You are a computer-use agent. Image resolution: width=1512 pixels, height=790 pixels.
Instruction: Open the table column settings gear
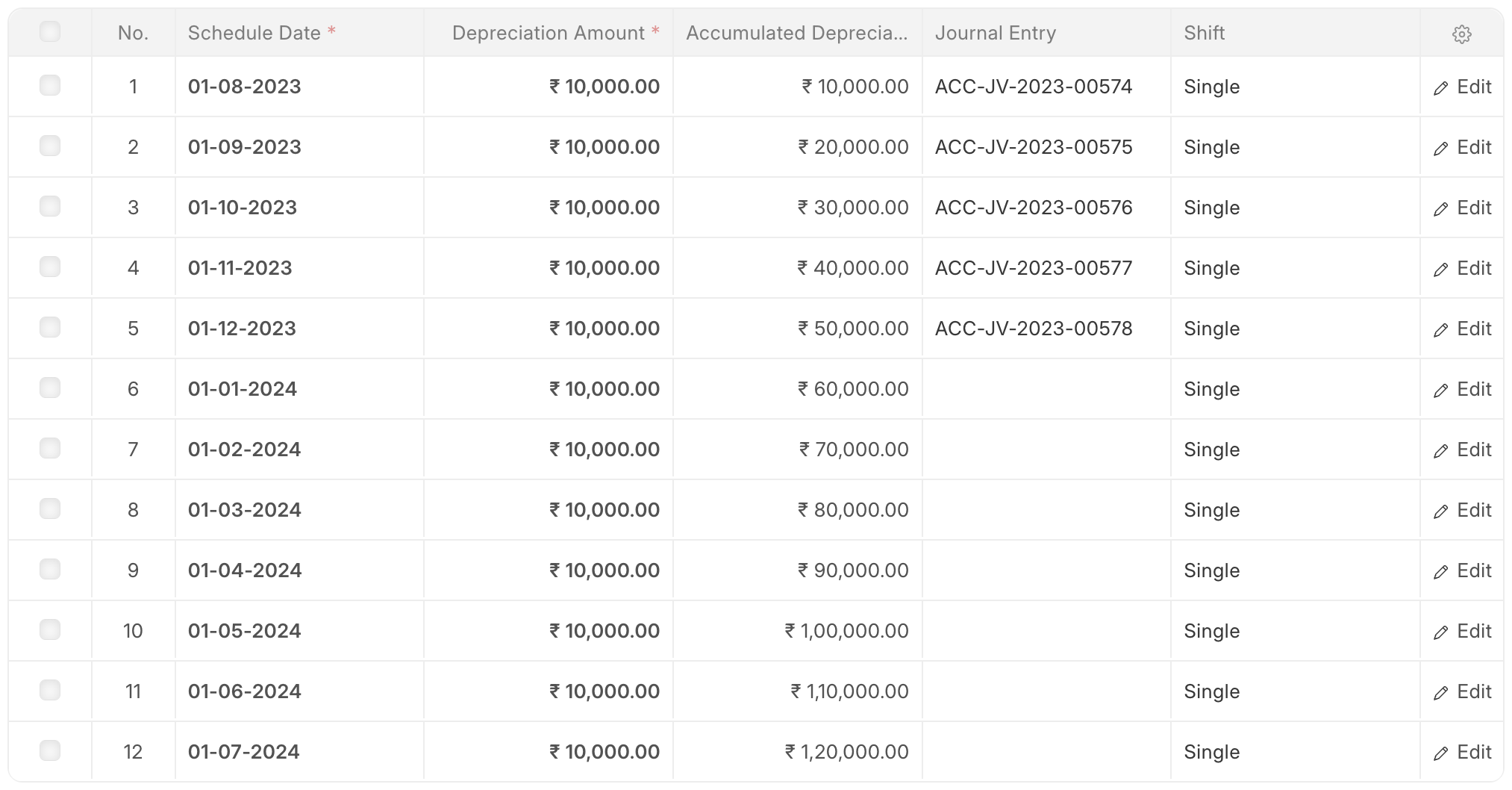[1461, 34]
